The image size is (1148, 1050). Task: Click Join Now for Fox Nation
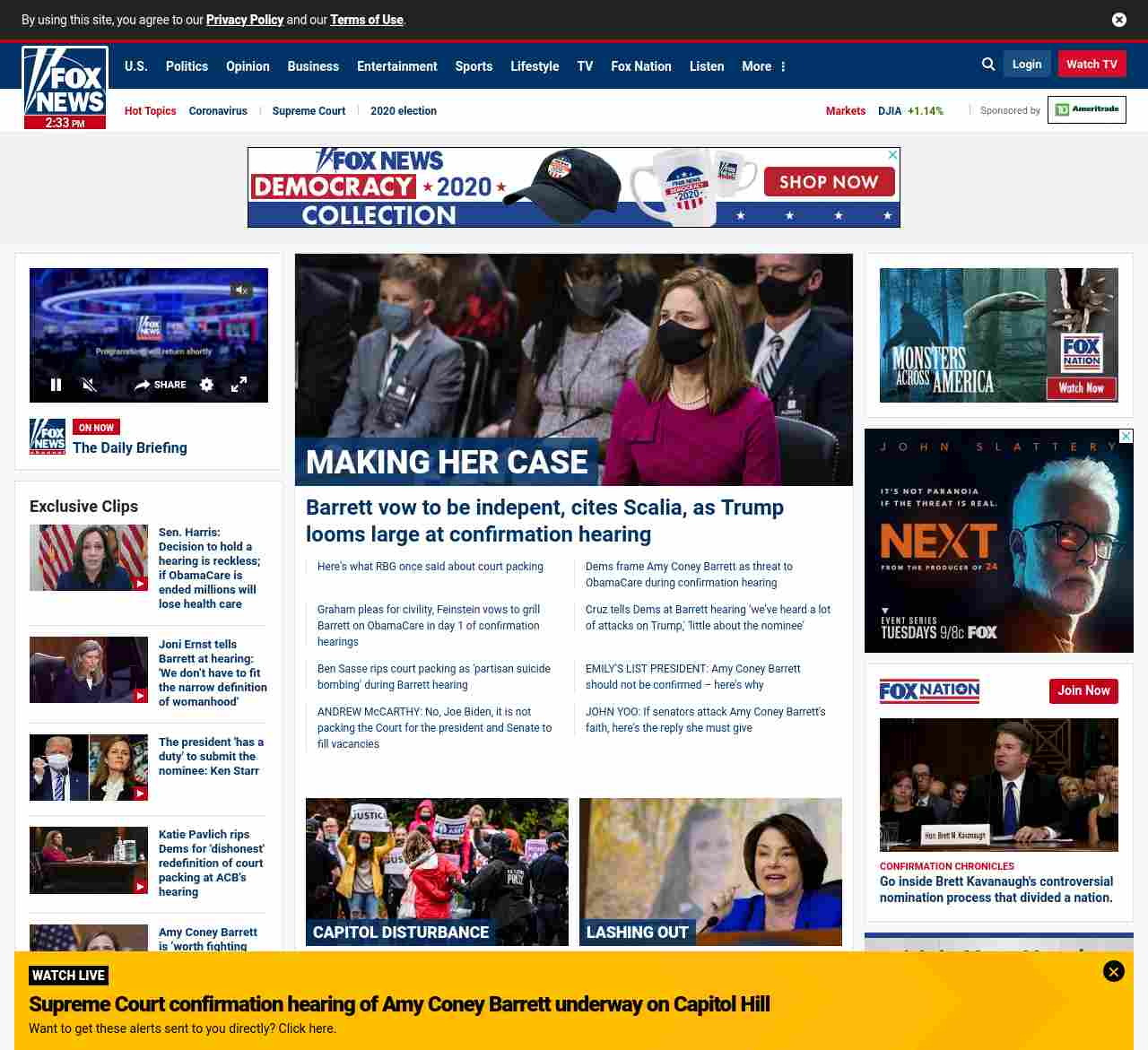point(1083,690)
